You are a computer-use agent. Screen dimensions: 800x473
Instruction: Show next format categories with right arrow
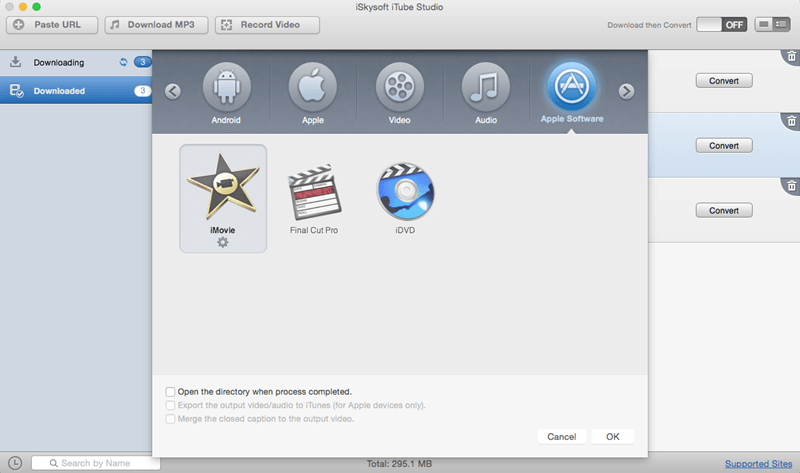[627, 91]
